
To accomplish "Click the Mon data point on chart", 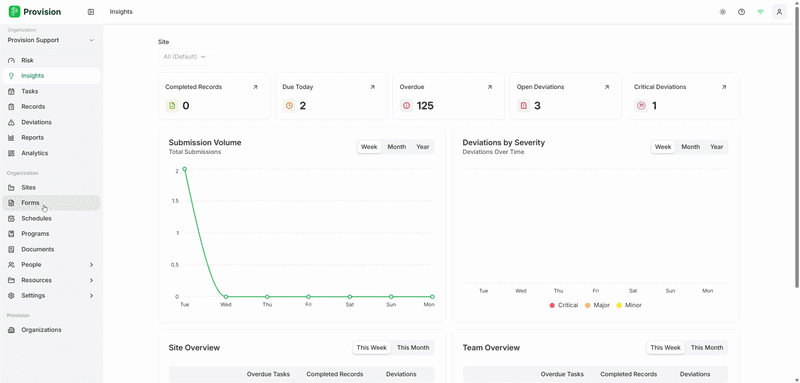I will (x=432, y=296).
